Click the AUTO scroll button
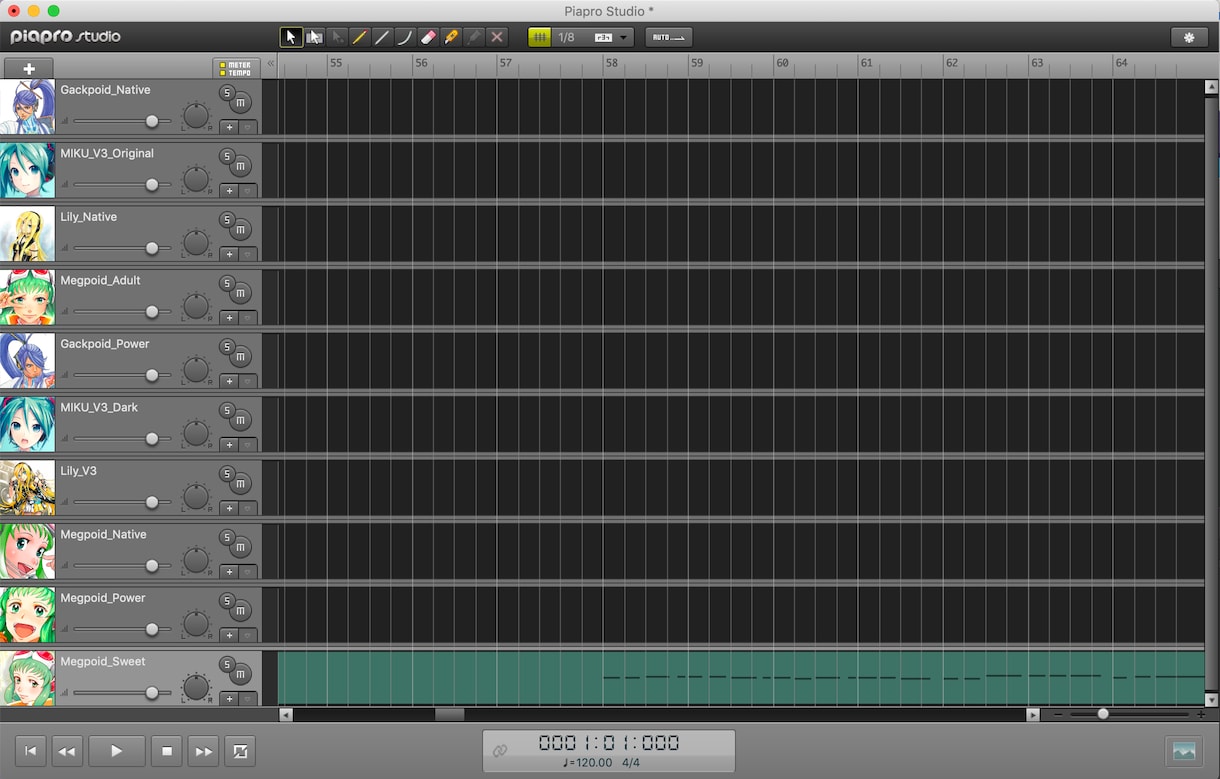The image size is (1220, 779). (669, 37)
